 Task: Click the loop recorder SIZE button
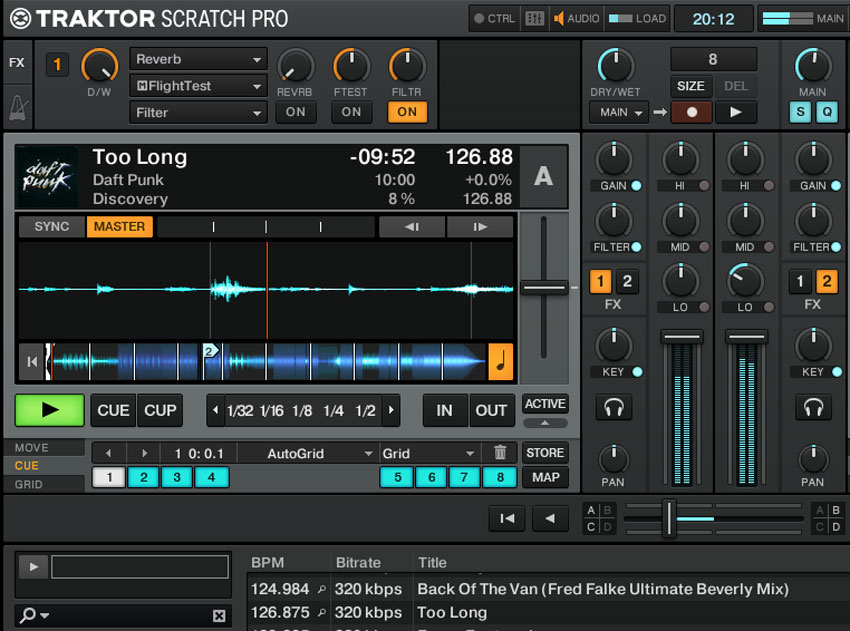click(x=691, y=86)
